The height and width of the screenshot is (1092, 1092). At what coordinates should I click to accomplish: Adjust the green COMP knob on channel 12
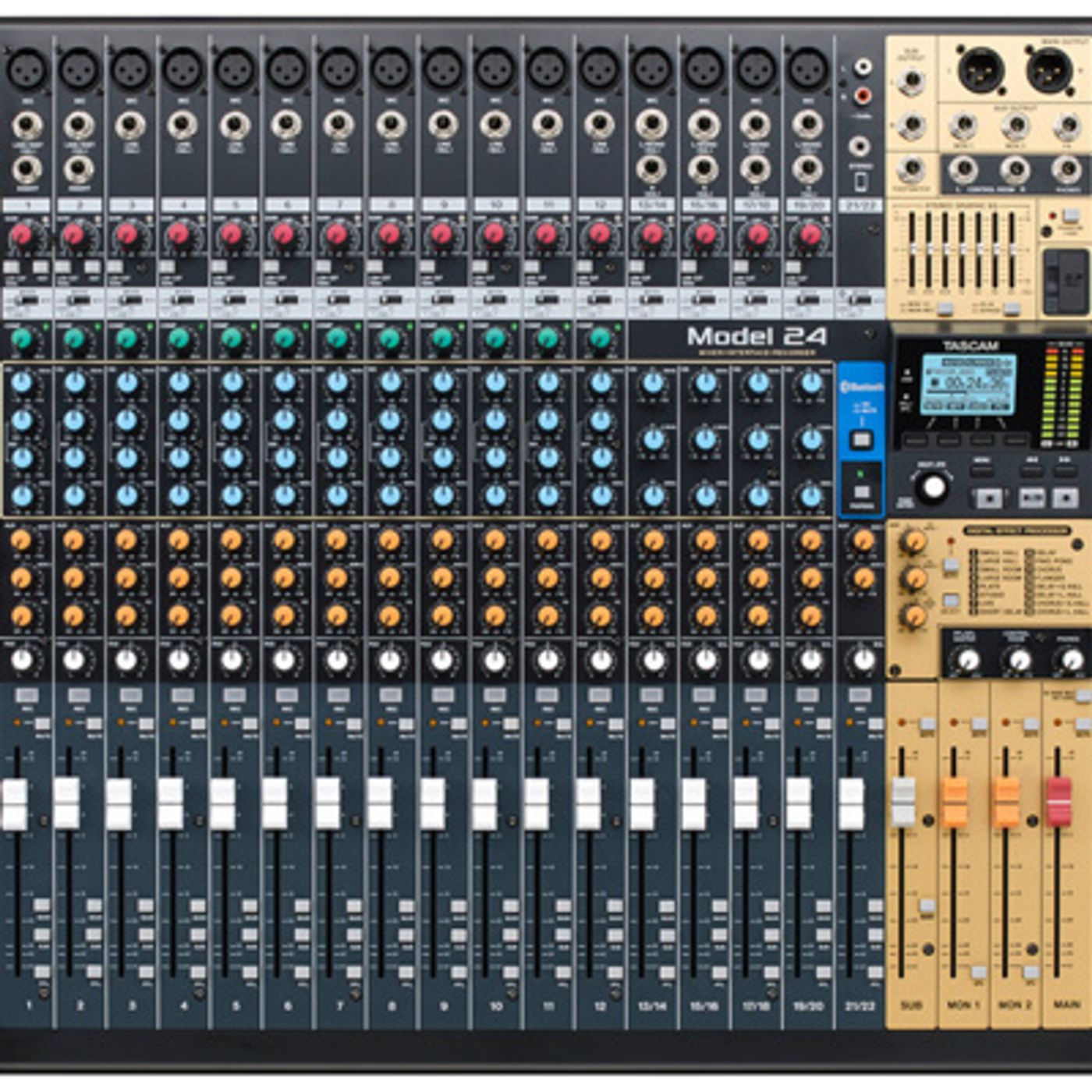[600, 339]
